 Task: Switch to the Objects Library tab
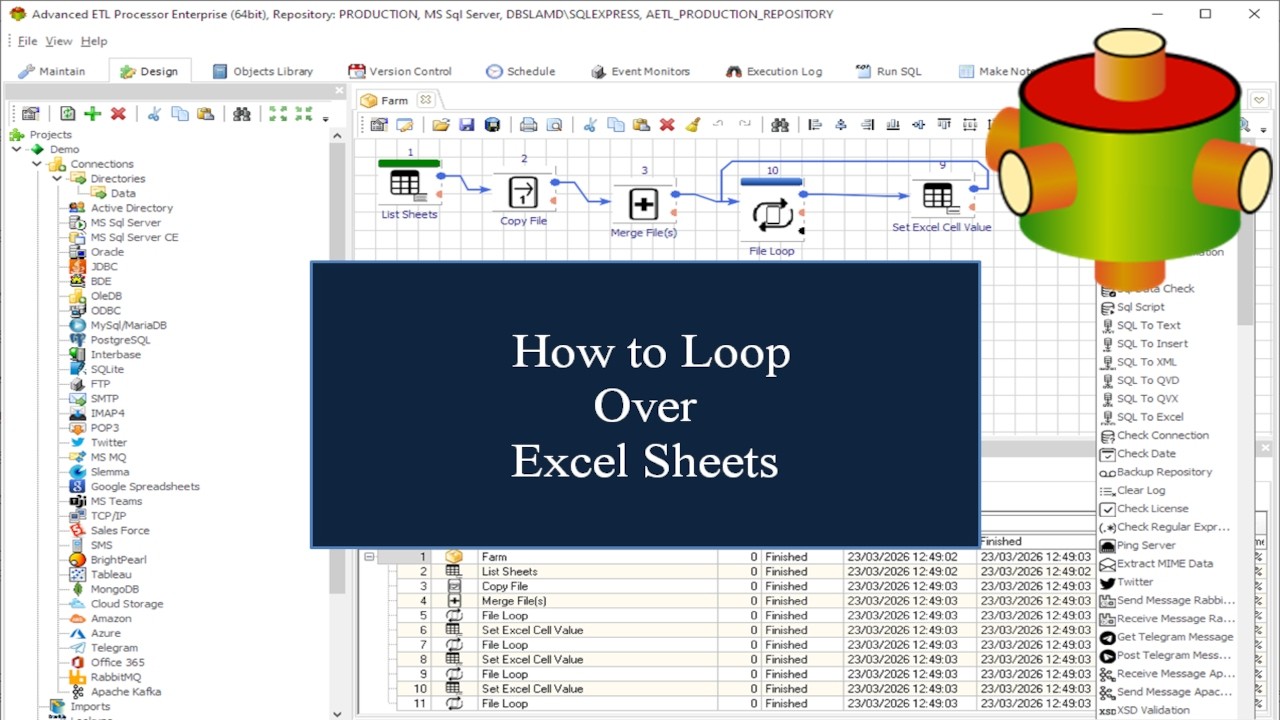pos(263,71)
